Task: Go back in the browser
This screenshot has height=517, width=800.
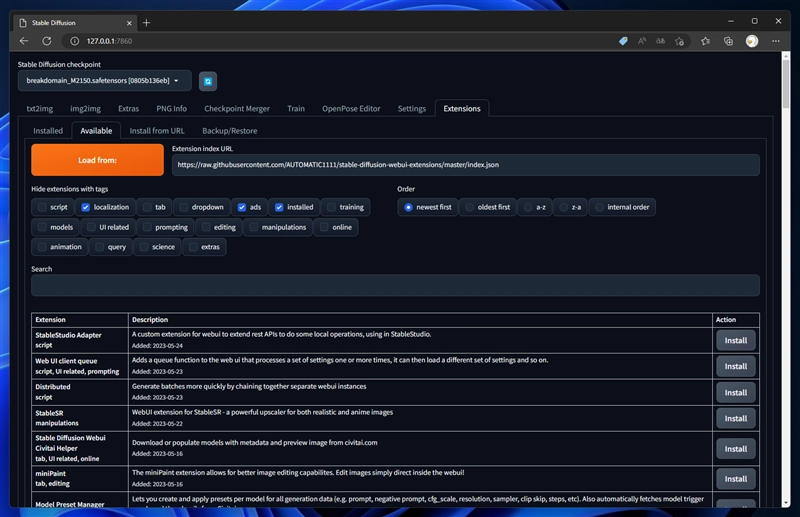Action: pos(24,41)
